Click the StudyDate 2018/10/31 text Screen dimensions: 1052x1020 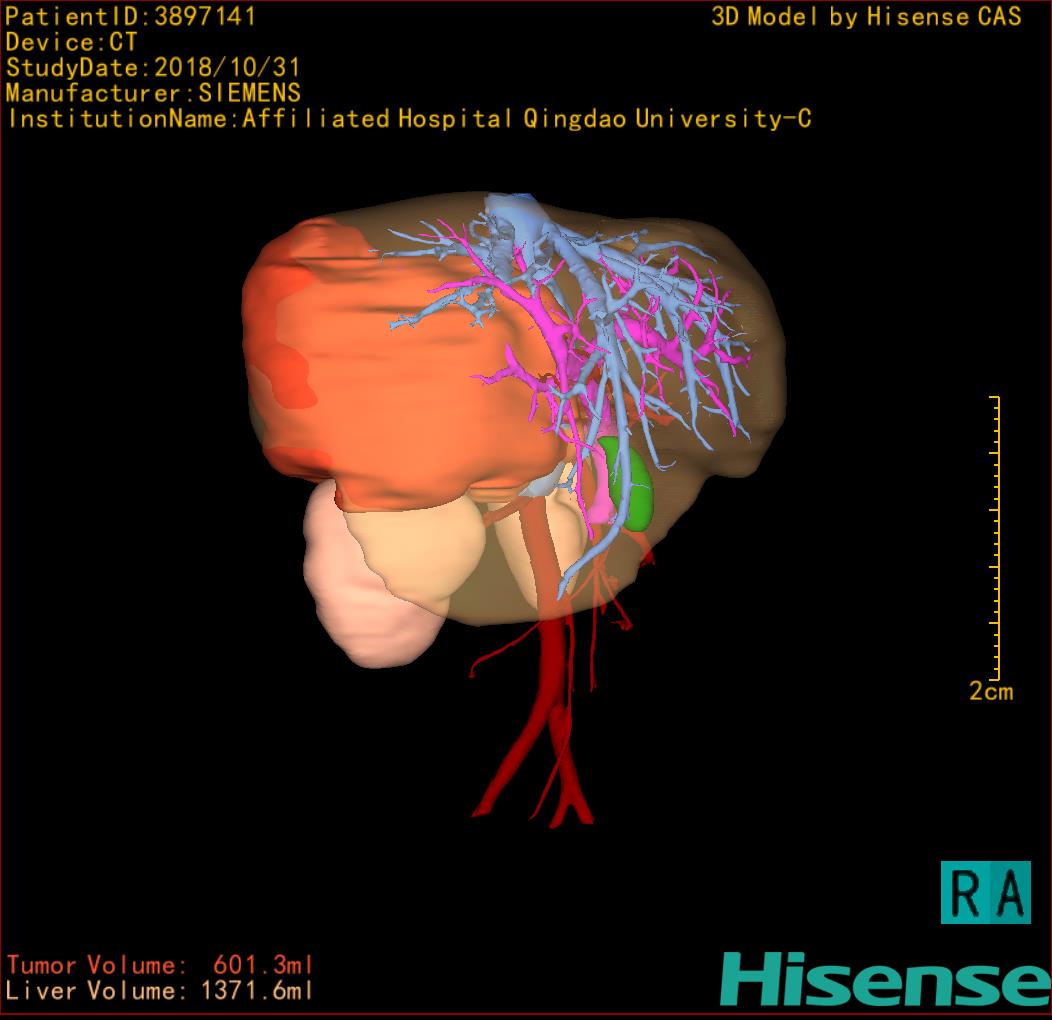click(x=153, y=68)
